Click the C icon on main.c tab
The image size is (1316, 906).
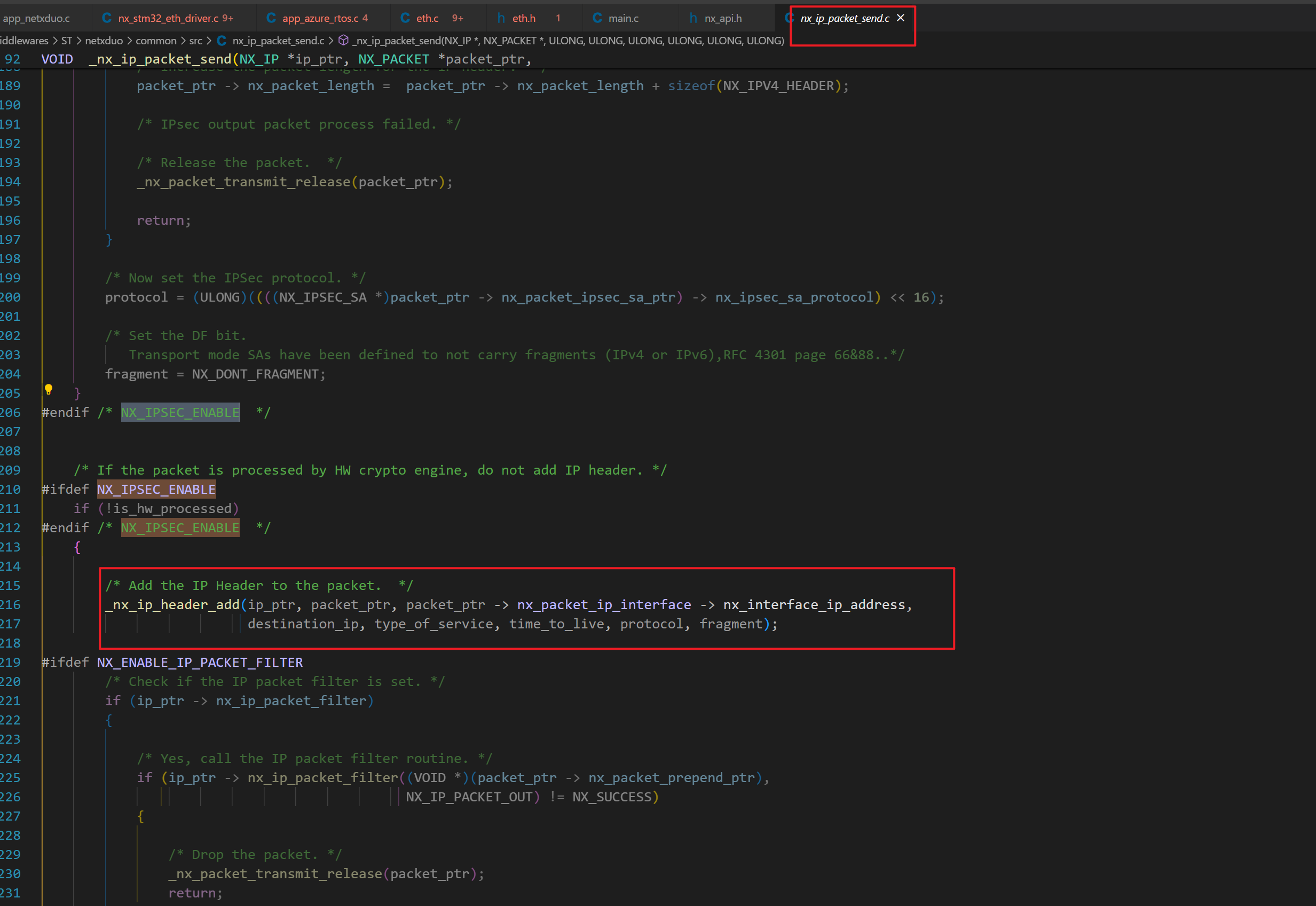(597, 18)
